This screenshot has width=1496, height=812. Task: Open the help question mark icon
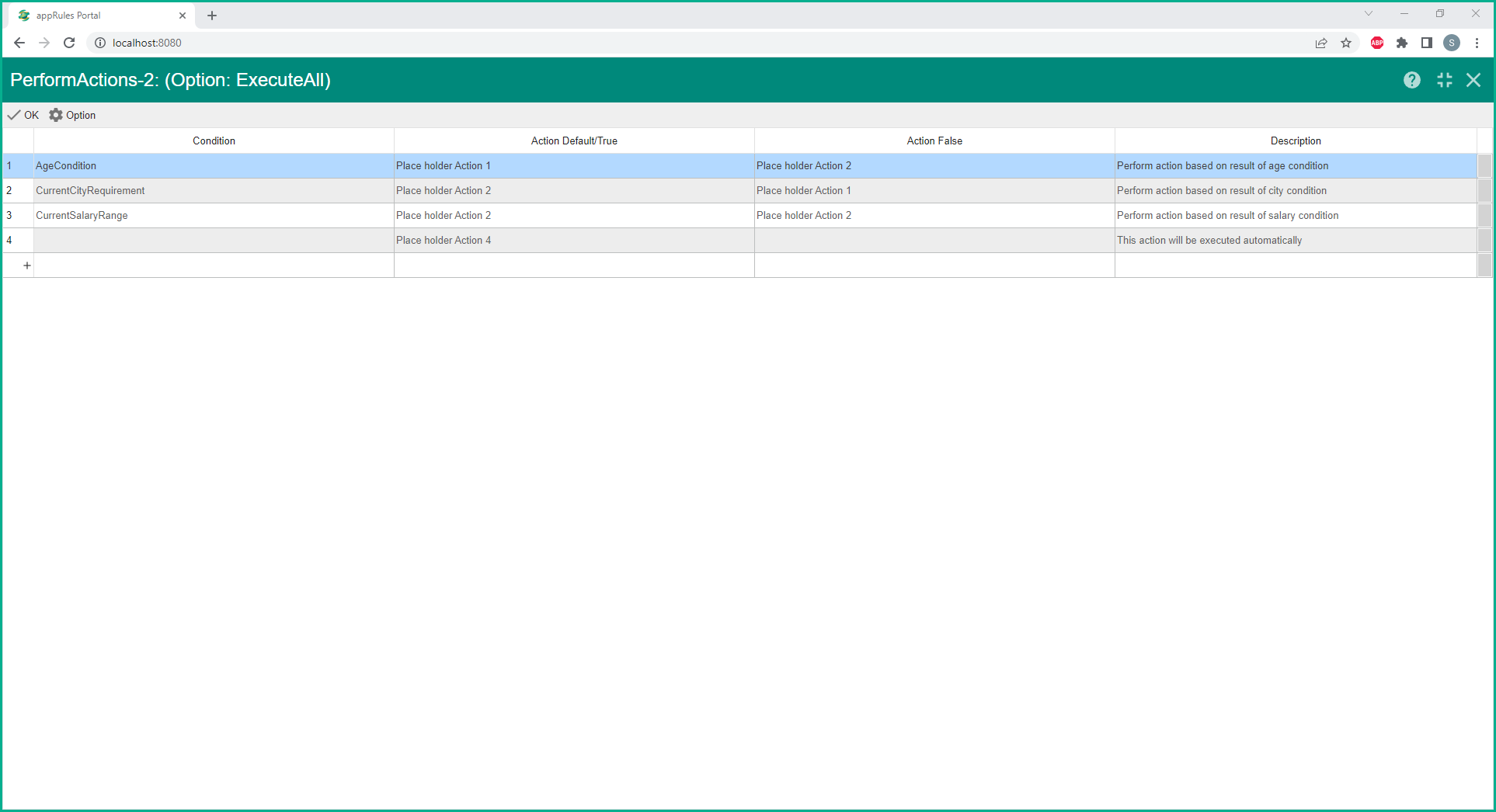[1411, 80]
